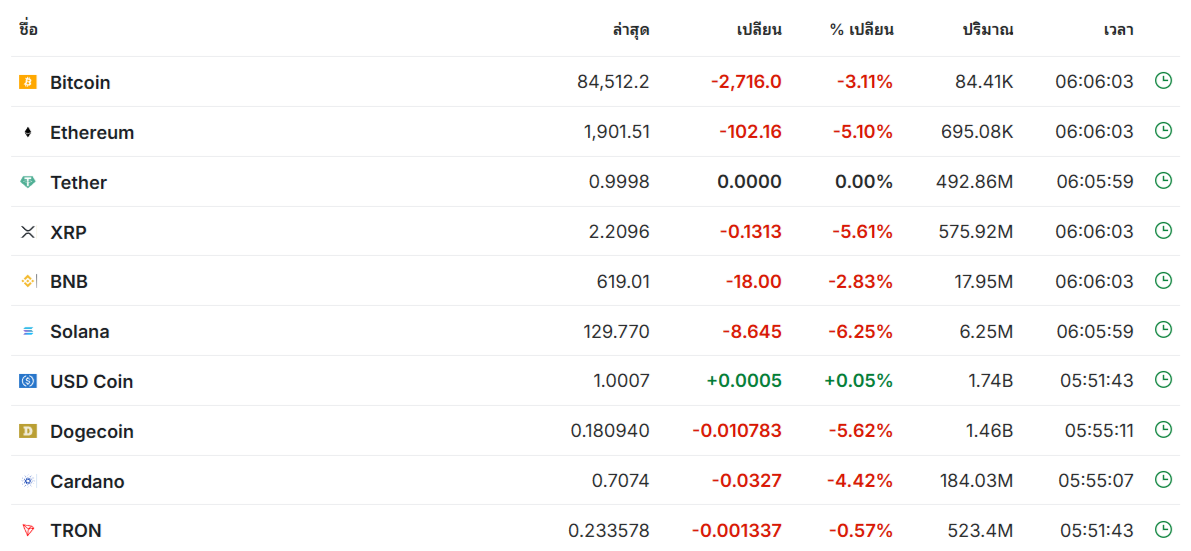This screenshot has width=1191, height=551.
Task: Click the XRP cross logo icon
Action: [x=28, y=233]
